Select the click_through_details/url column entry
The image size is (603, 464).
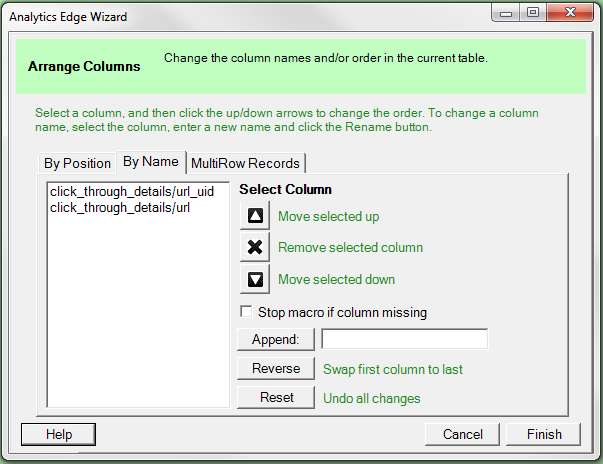tap(119, 207)
